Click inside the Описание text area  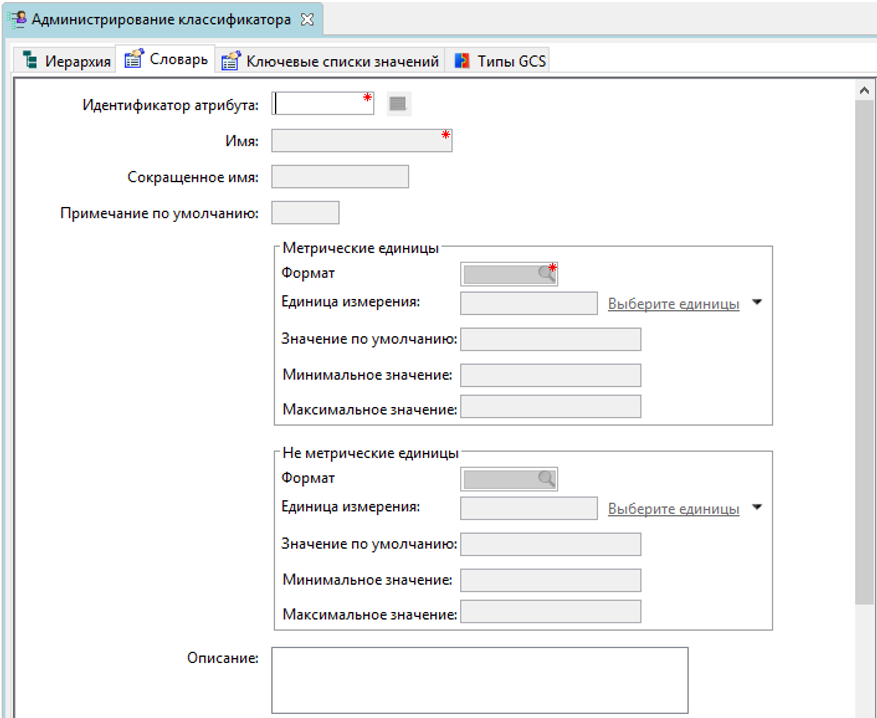pos(480,680)
